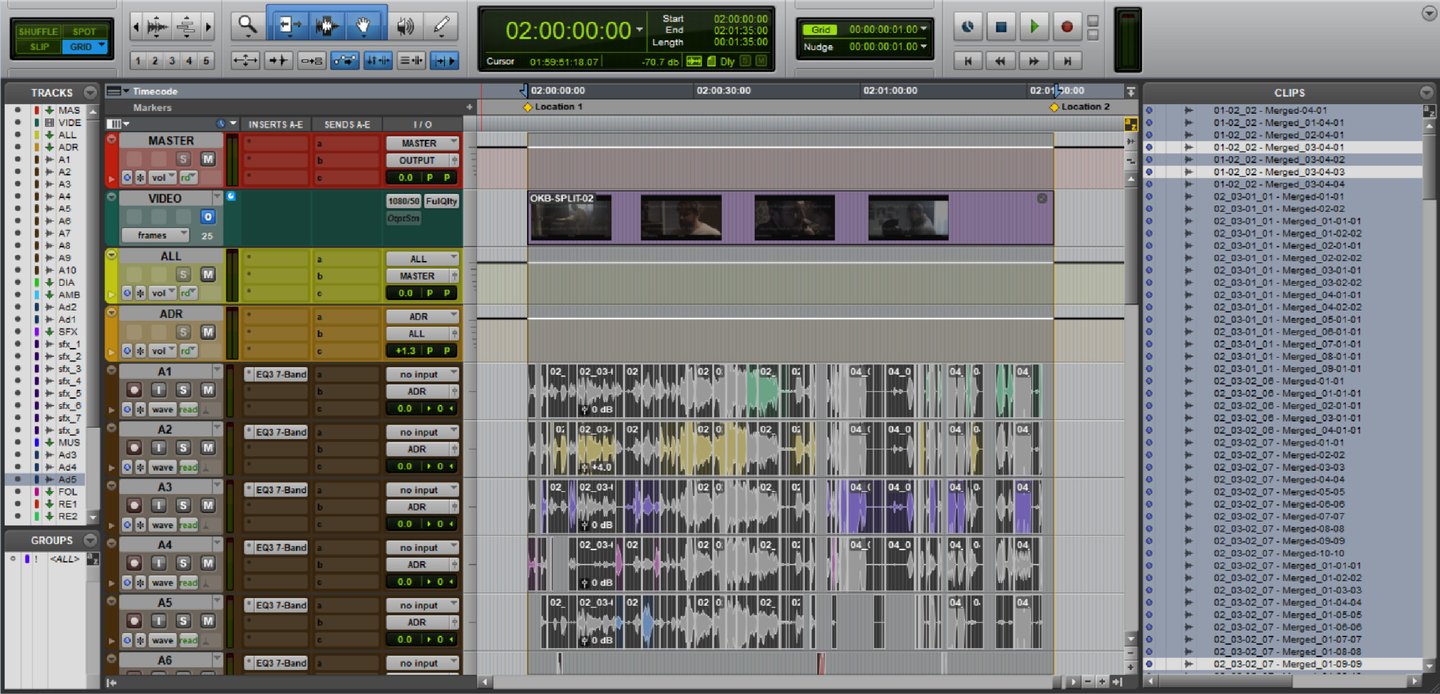Click the Go to End transport button
The height and width of the screenshot is (694, 1440).
click(1067, 60)
